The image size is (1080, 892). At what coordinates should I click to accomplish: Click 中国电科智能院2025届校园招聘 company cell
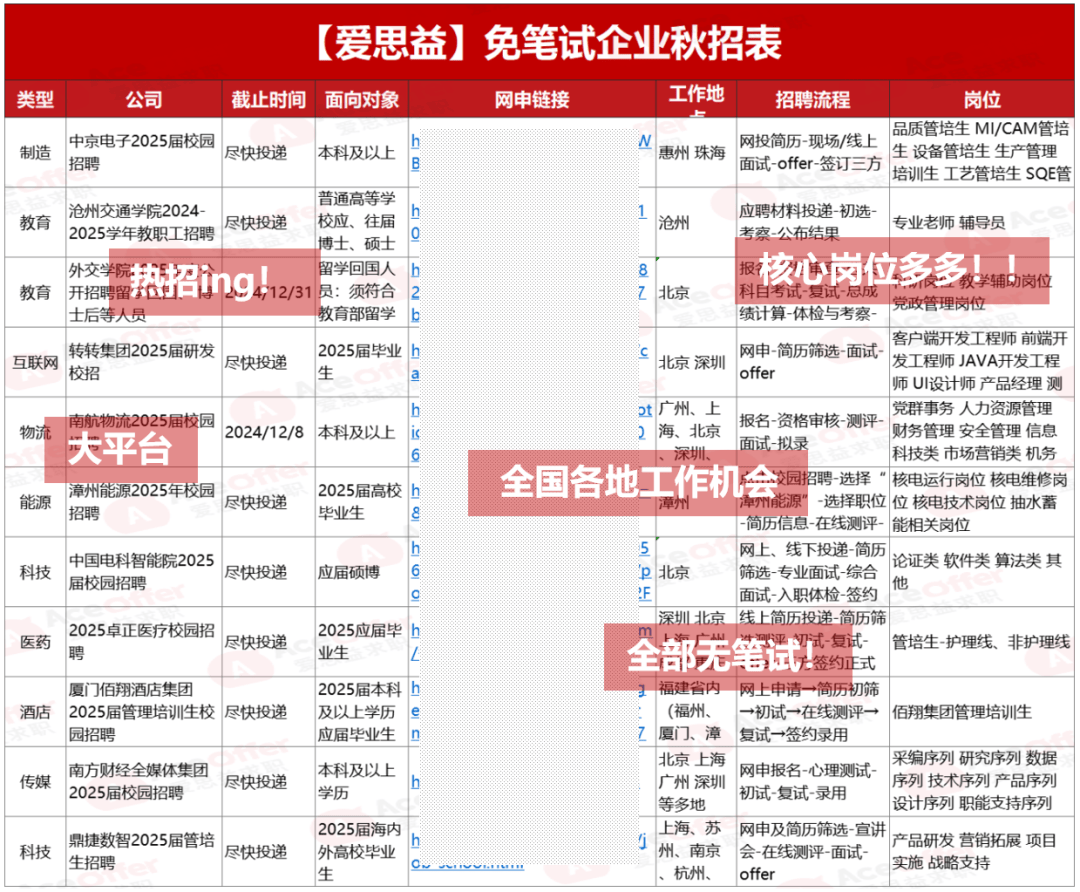click(144, 572)
